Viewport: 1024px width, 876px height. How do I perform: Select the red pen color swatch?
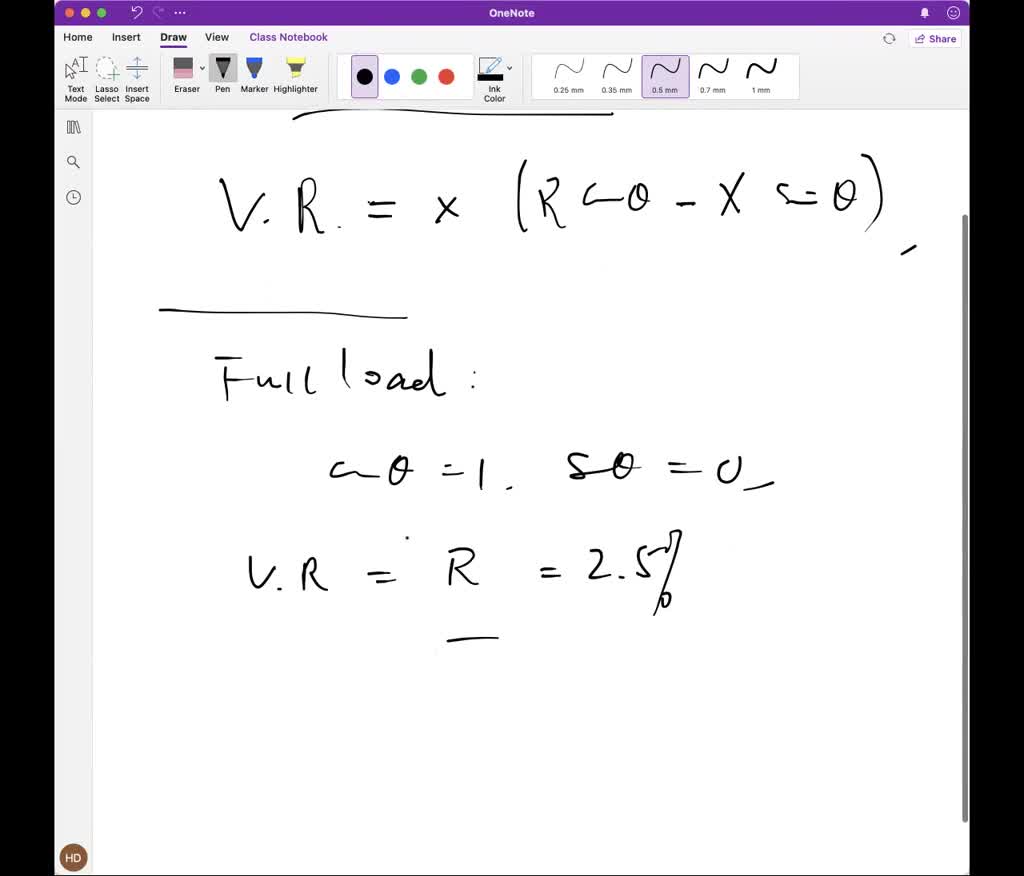pyautogui.click(x=447, y=75)
